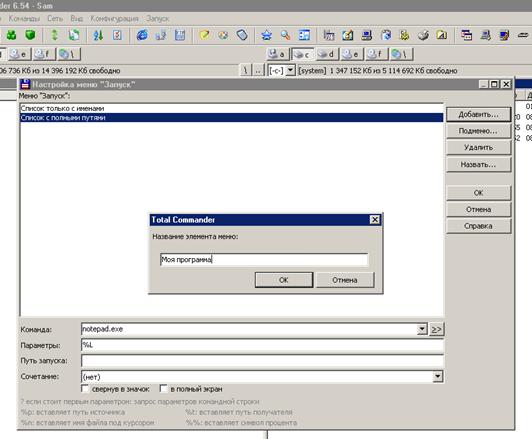Select 'Список только с именами' list entry

232,109
